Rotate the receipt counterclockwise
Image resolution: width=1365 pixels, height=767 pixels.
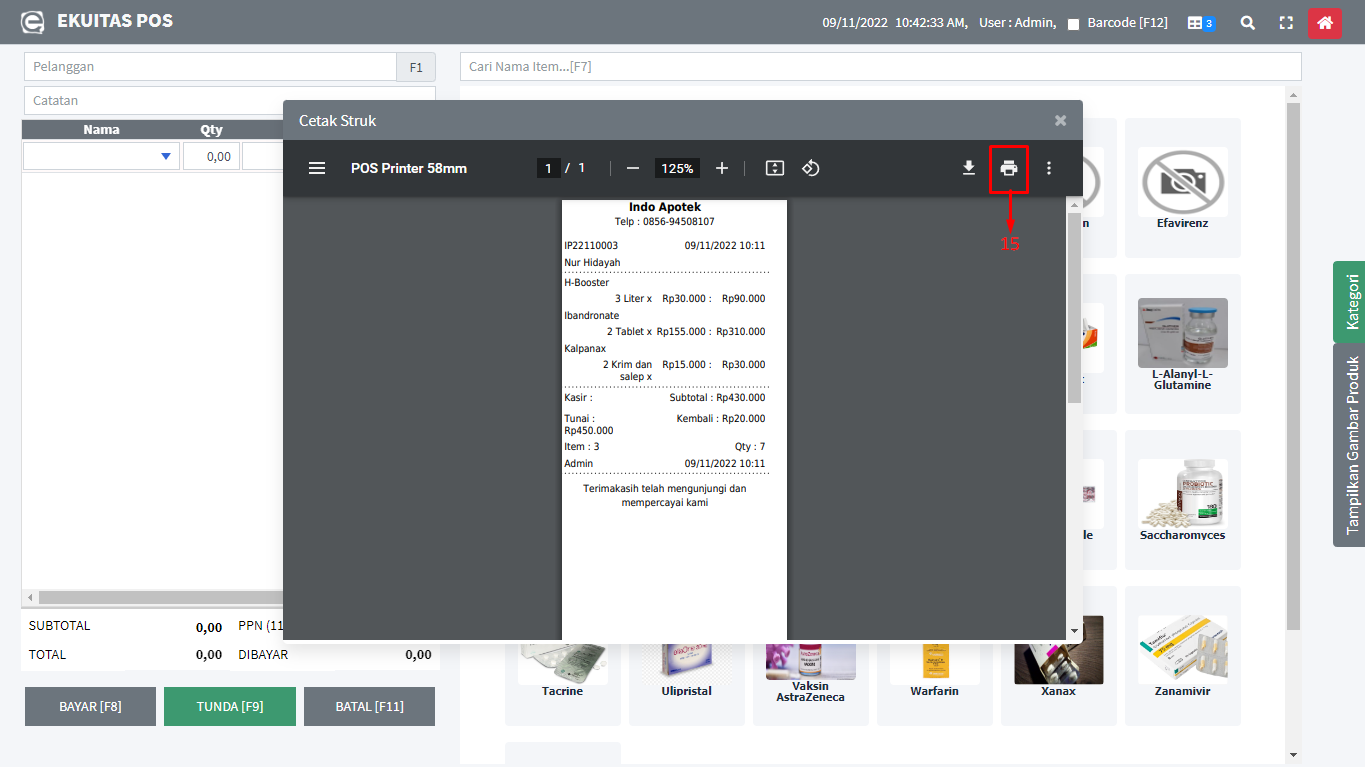(x=811, y=168)
